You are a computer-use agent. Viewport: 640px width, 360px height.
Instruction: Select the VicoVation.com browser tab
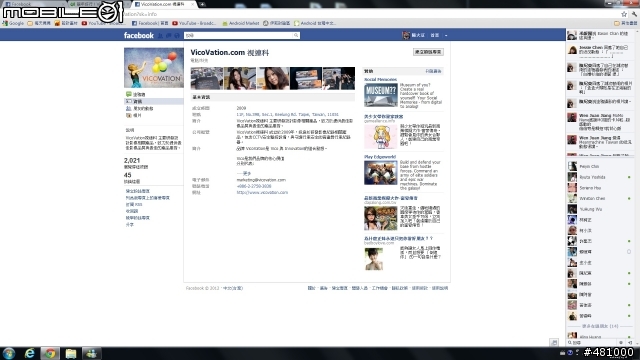coord(163,4)
